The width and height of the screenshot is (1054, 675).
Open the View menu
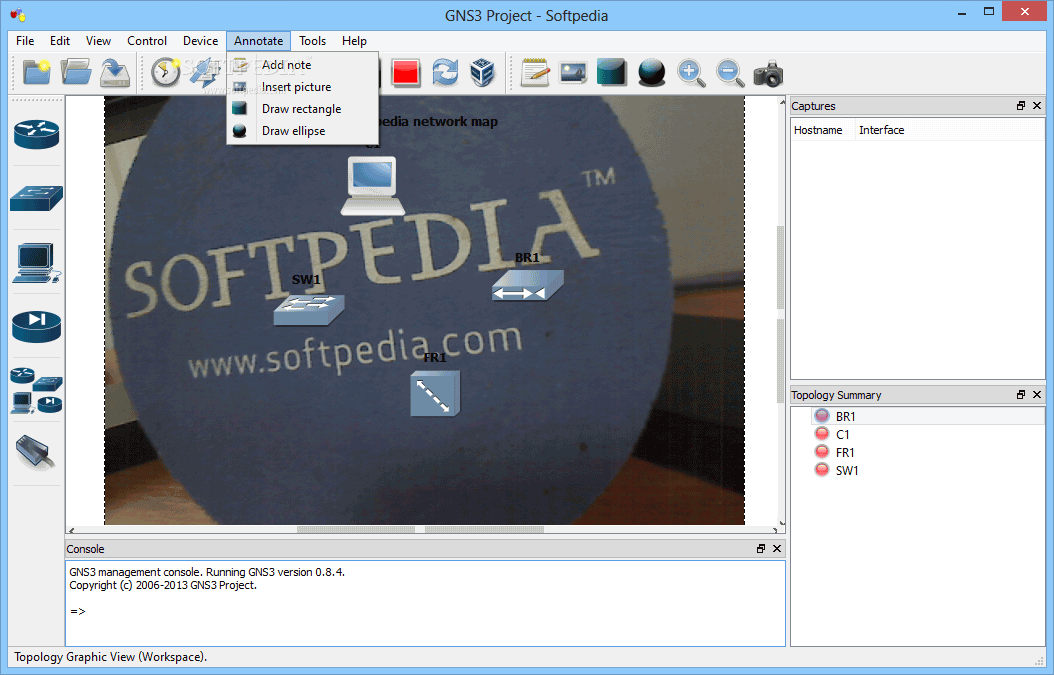pos(98,41)
